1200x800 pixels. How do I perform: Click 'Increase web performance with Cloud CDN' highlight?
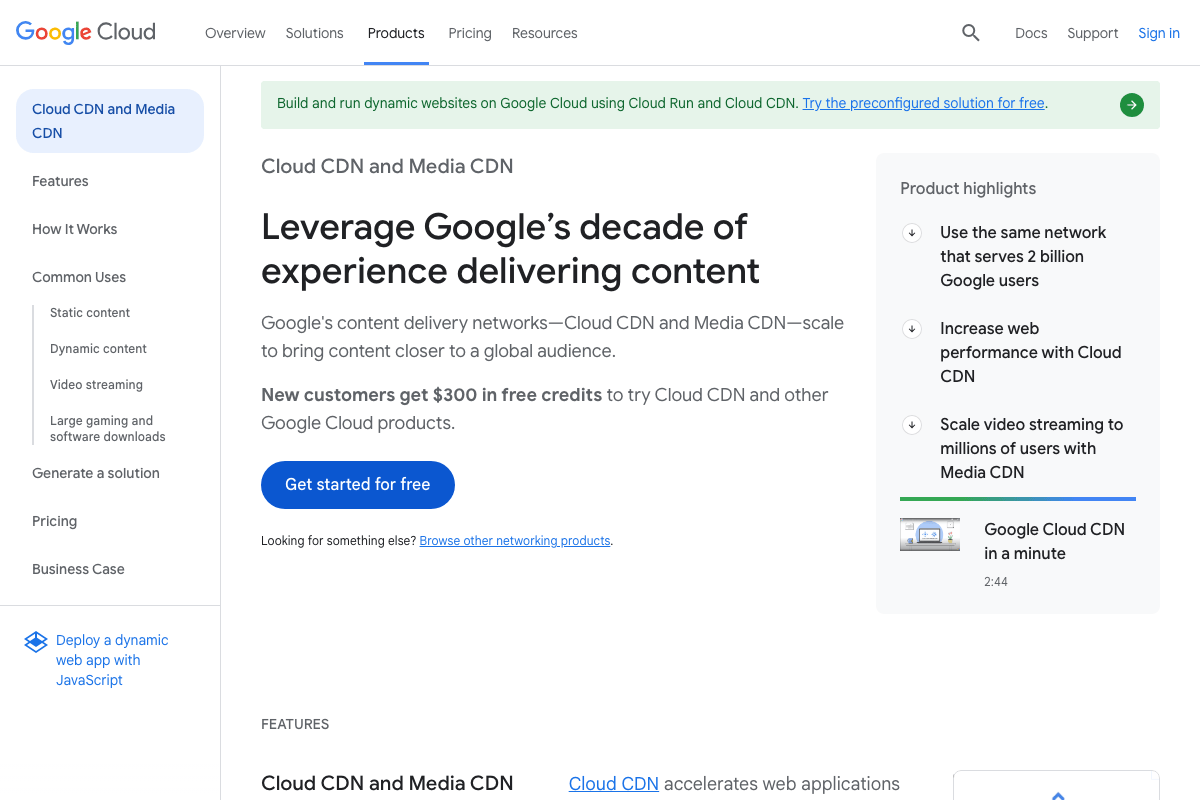[x=1031, y=353]
